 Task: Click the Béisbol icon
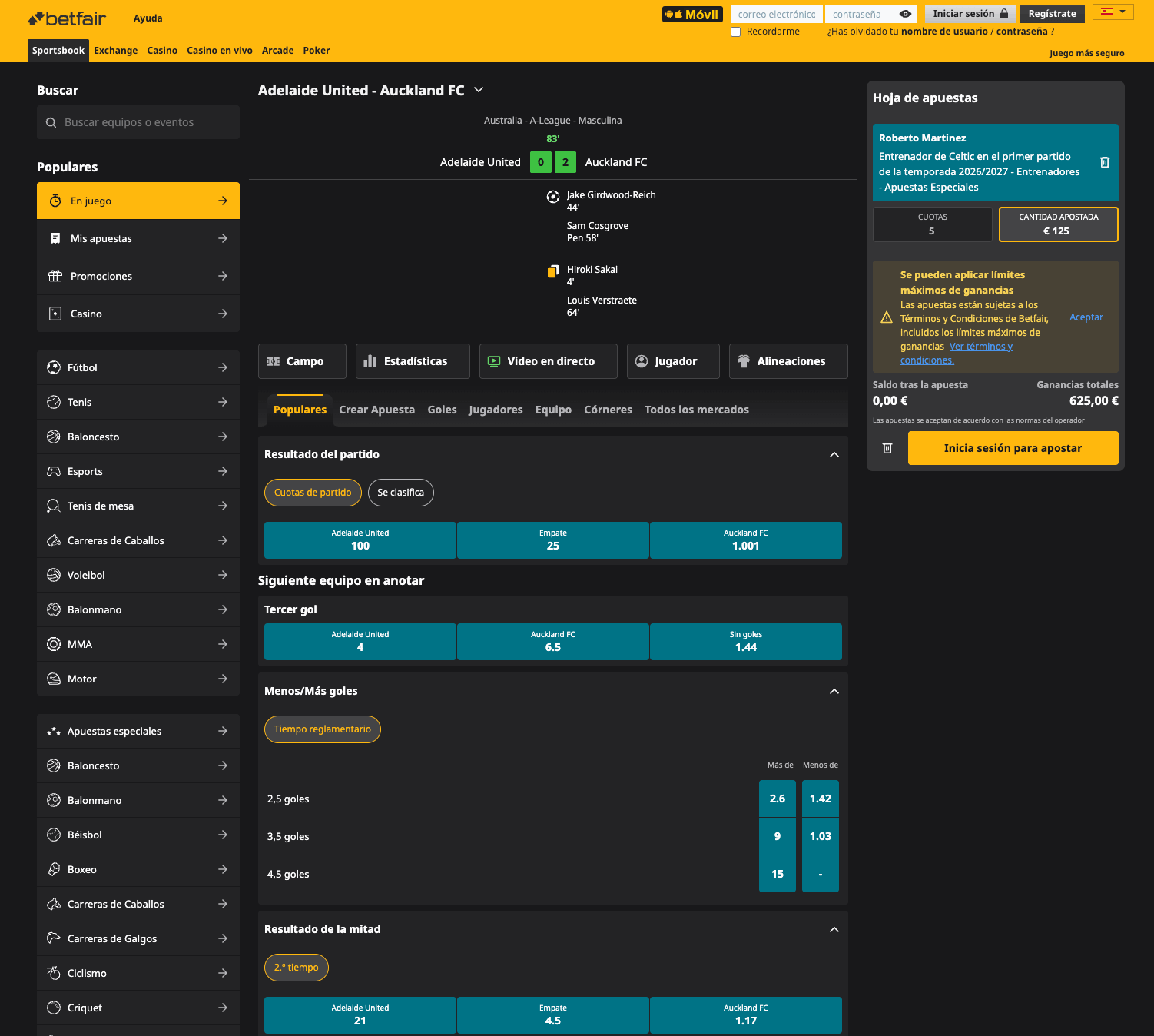54,835
